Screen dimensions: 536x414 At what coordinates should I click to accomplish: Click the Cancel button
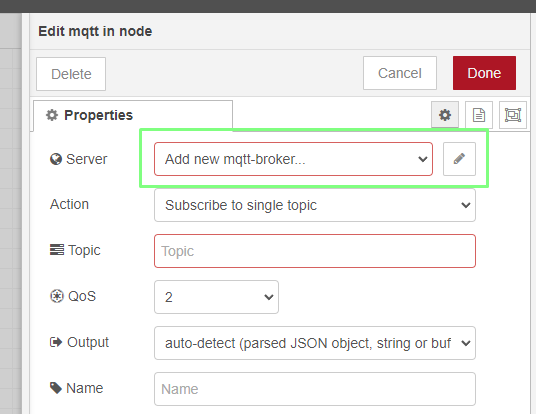(x=400, y=73)
